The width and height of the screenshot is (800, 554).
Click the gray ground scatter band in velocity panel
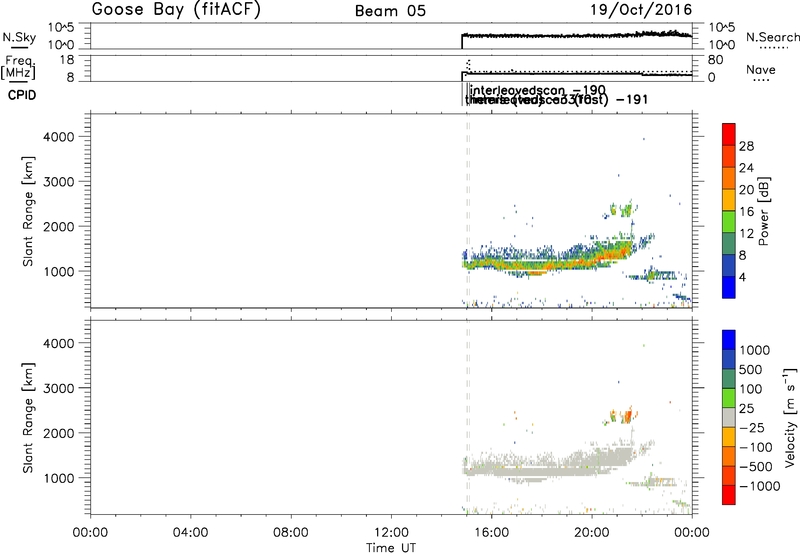546,467
